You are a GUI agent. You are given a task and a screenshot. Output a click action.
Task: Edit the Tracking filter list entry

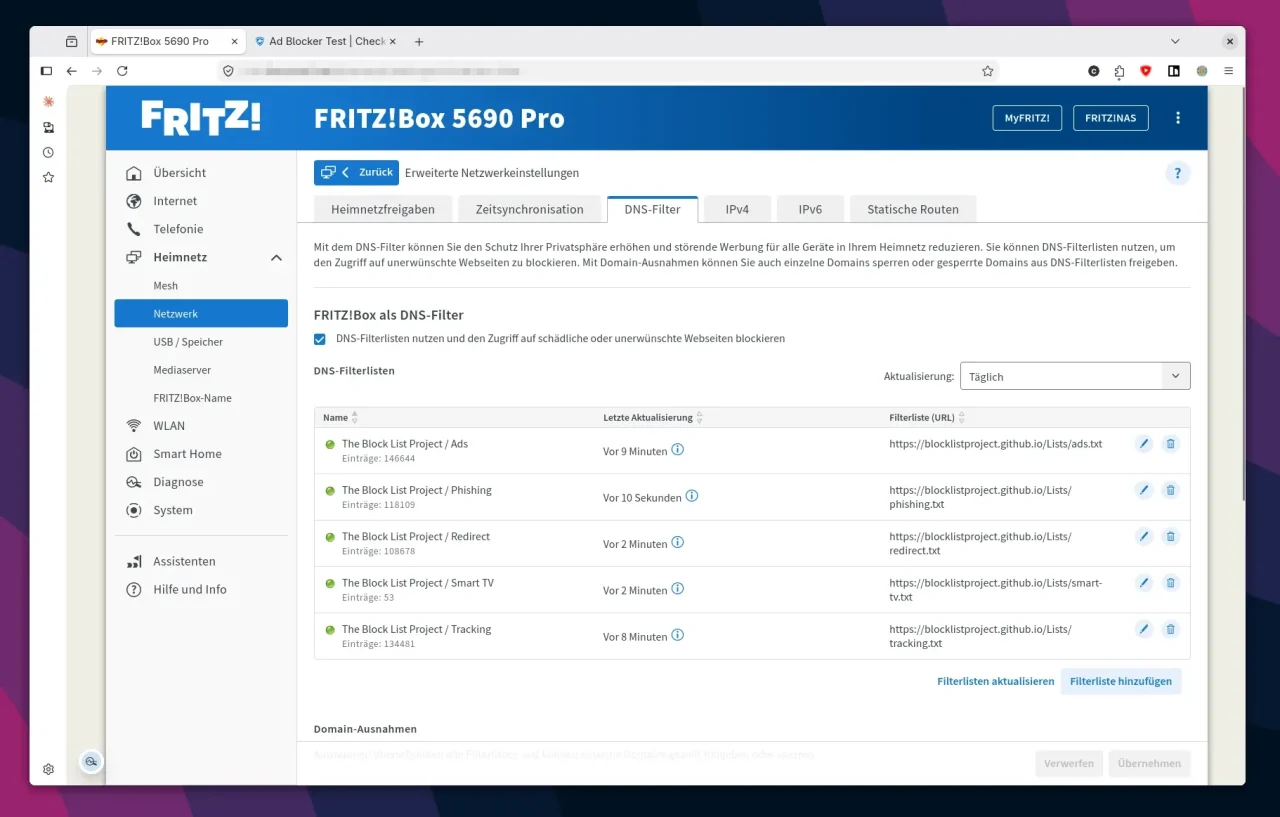[1144, 629]
